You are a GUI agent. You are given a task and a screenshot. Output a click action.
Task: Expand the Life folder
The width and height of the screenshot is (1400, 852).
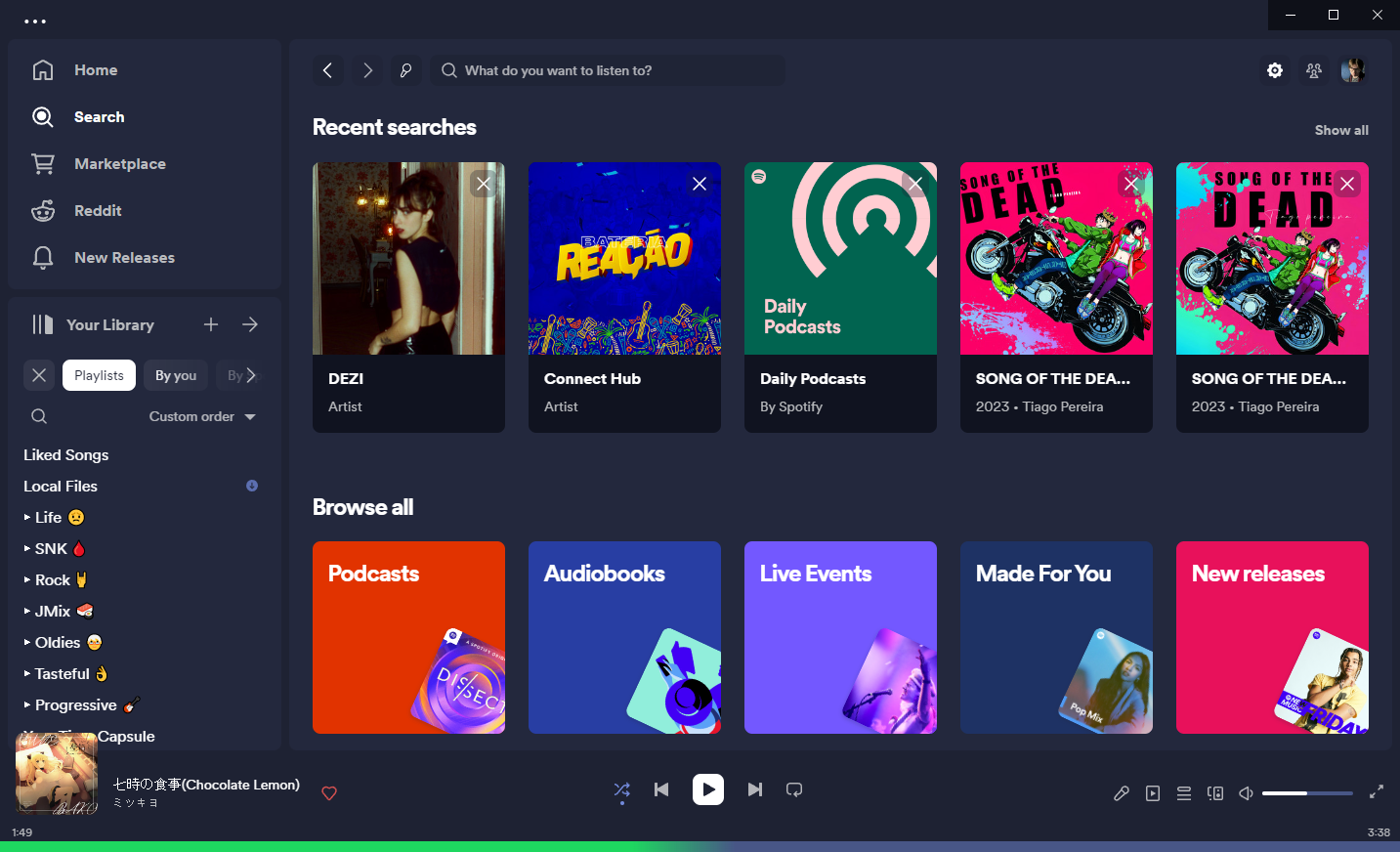click(27, 517)
